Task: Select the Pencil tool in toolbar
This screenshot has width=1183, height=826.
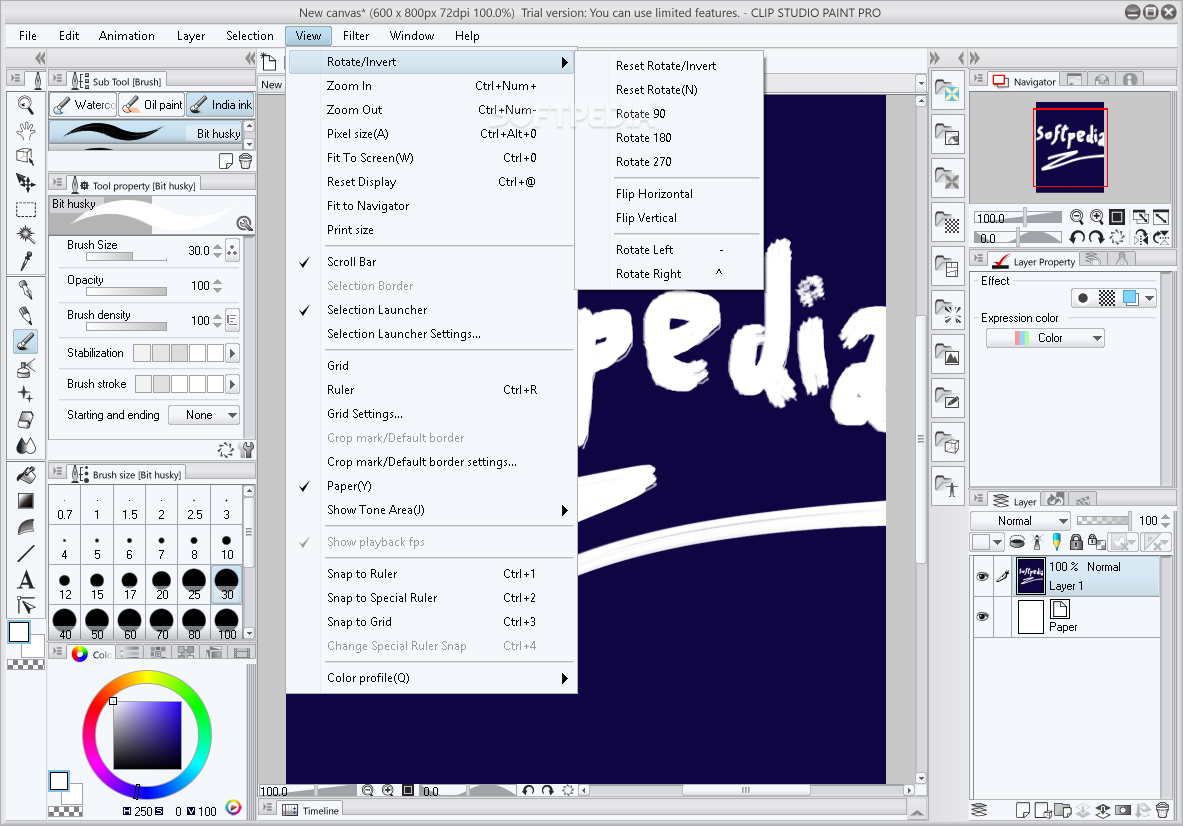Action: [26, 315]
